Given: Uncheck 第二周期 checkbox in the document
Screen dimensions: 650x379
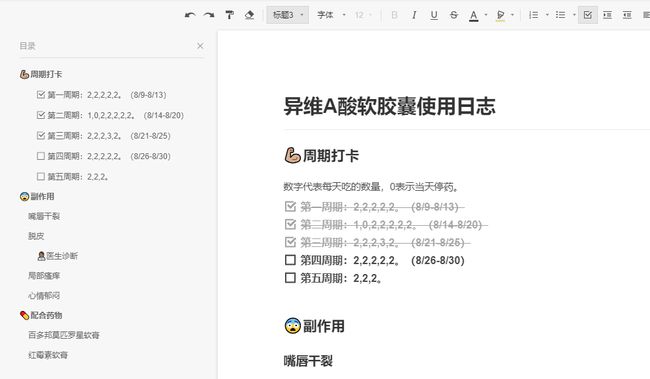Looking at the screenshot, I should (x=290, y=224).
